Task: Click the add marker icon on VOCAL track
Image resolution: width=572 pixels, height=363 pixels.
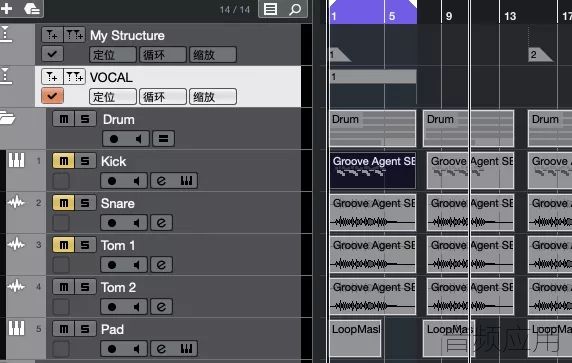Action: tap(53, 77)
